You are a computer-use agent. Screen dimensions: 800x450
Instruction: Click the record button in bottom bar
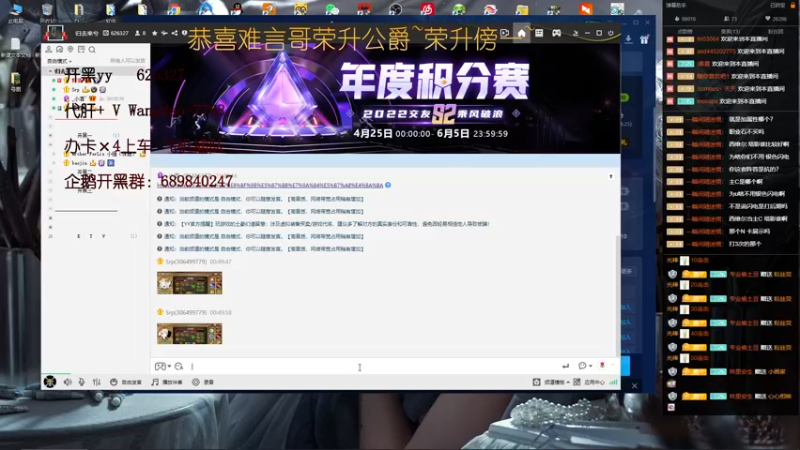pos(203,382)
